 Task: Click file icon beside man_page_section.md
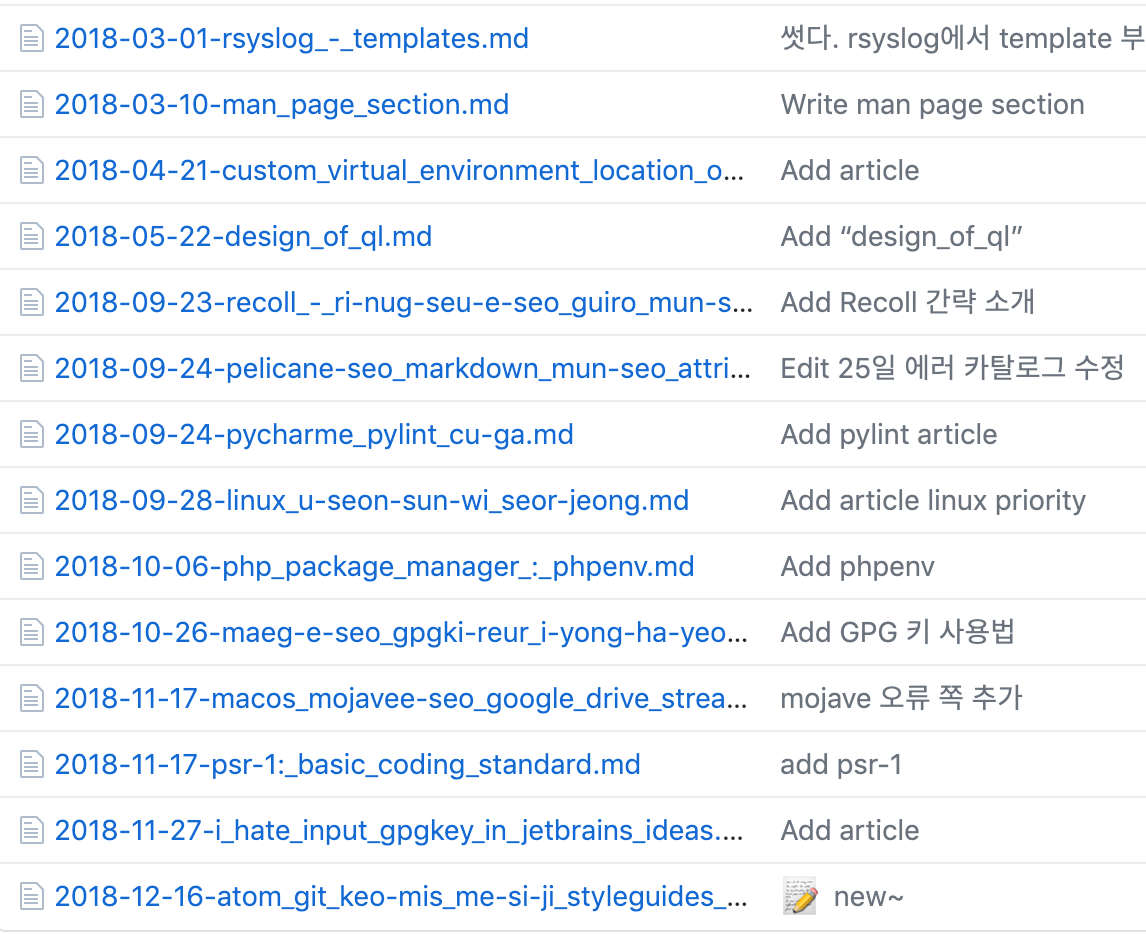click(x=31, y=105)
